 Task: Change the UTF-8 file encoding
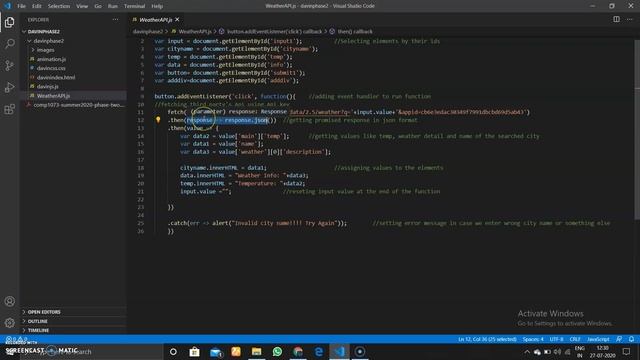pyautogui.click(x=556, y=339)
